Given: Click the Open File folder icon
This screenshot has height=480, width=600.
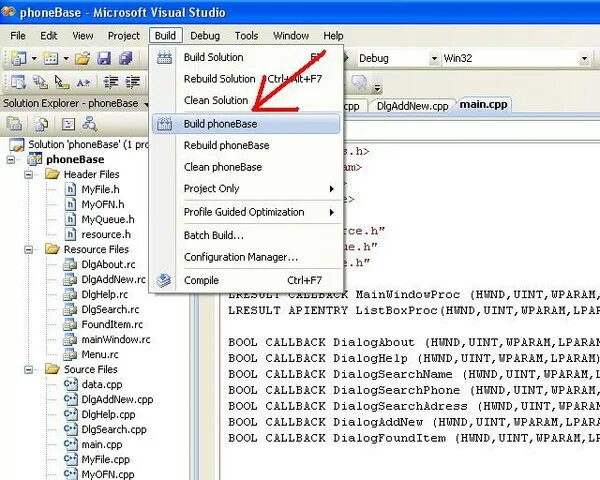Looking at the screenshot, I should 82,58.
